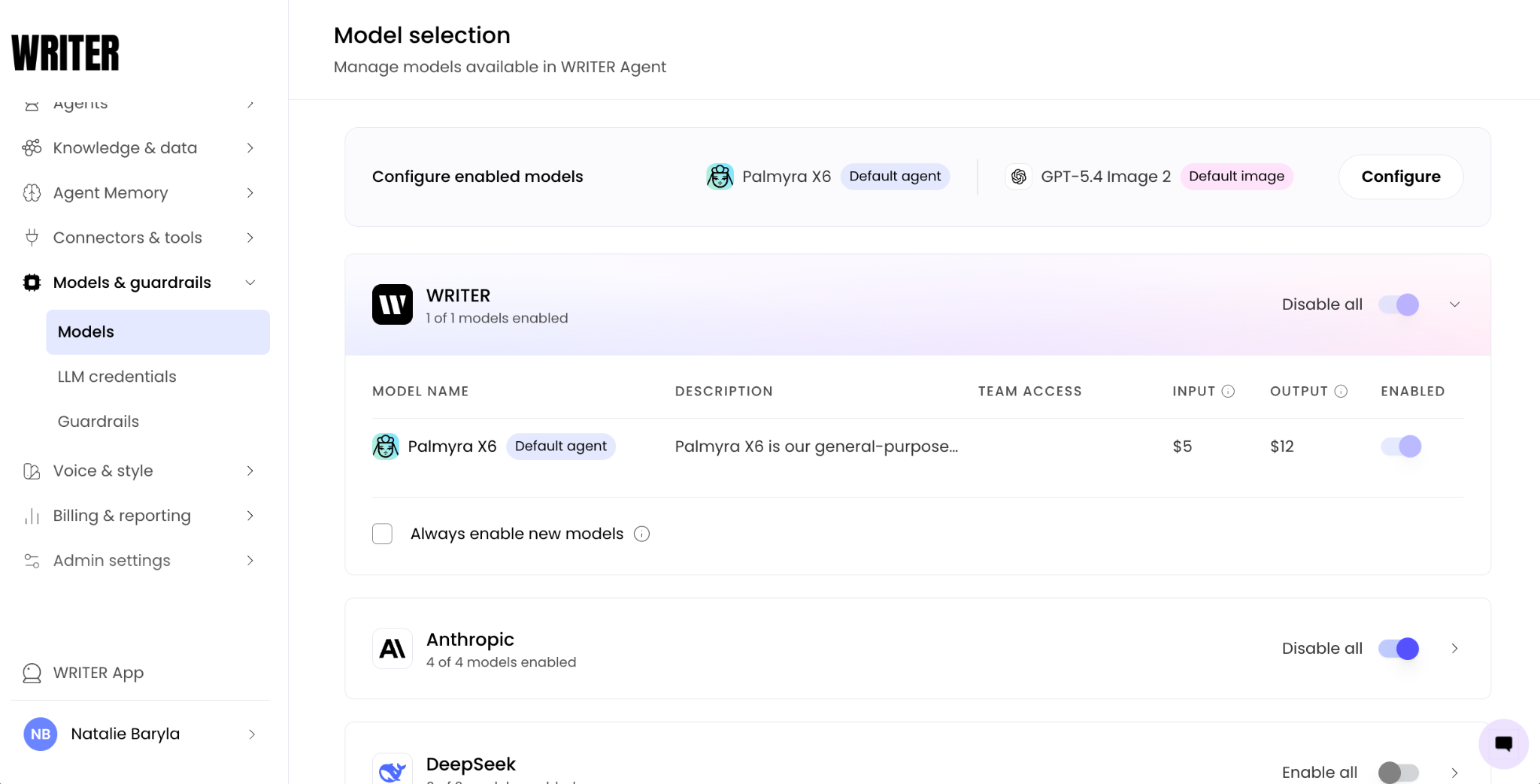Image resolution: width=1540 pixels, height=784 pixels.
Task: Toggle Disable all for Anthropic models
Action: 1399,649
